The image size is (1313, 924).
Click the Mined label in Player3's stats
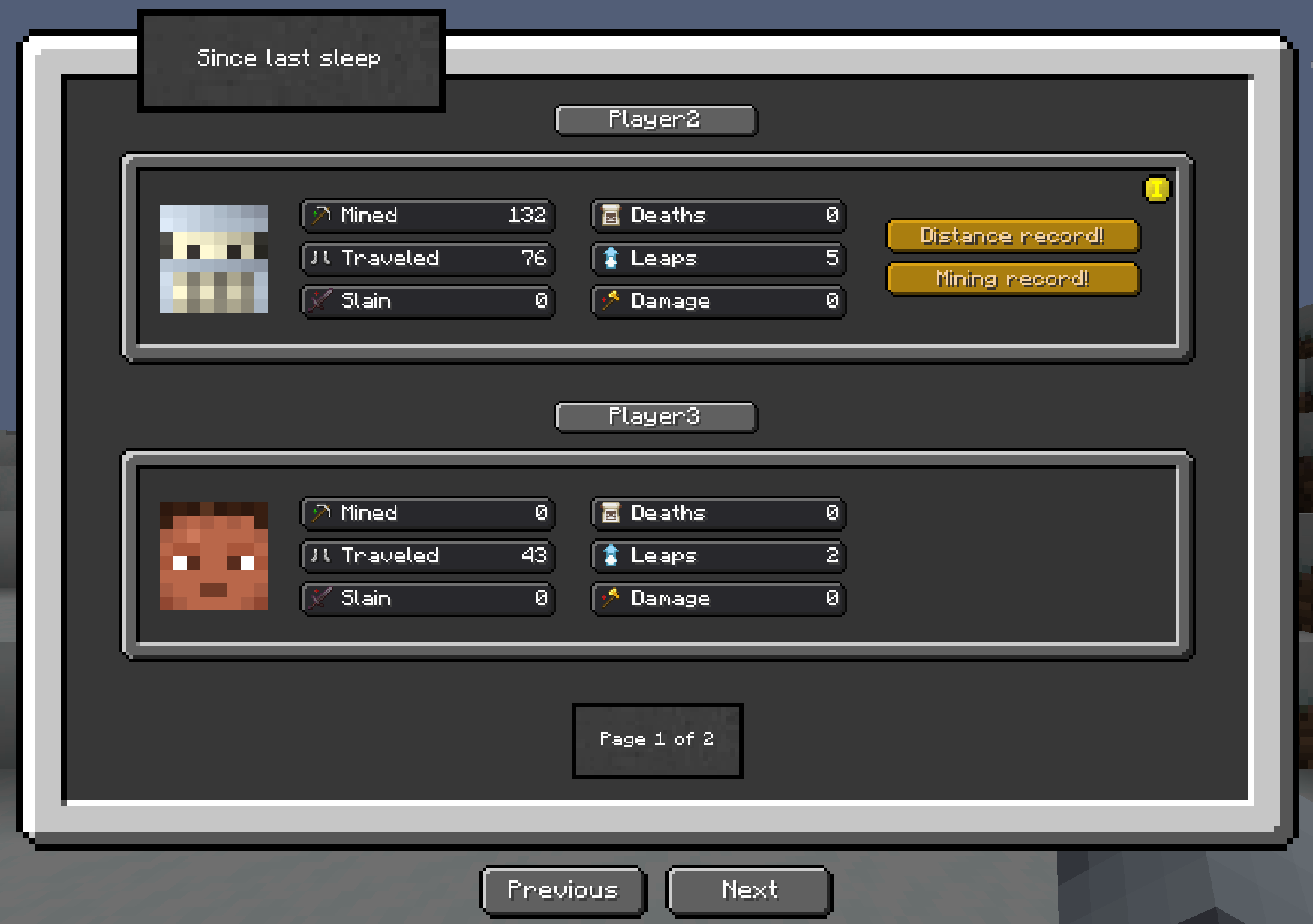point(369,513)
